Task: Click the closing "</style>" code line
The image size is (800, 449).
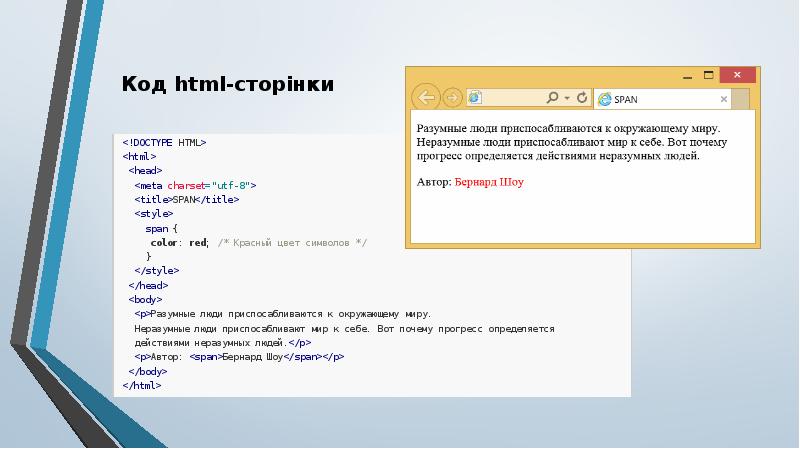Action: (157, 270)
